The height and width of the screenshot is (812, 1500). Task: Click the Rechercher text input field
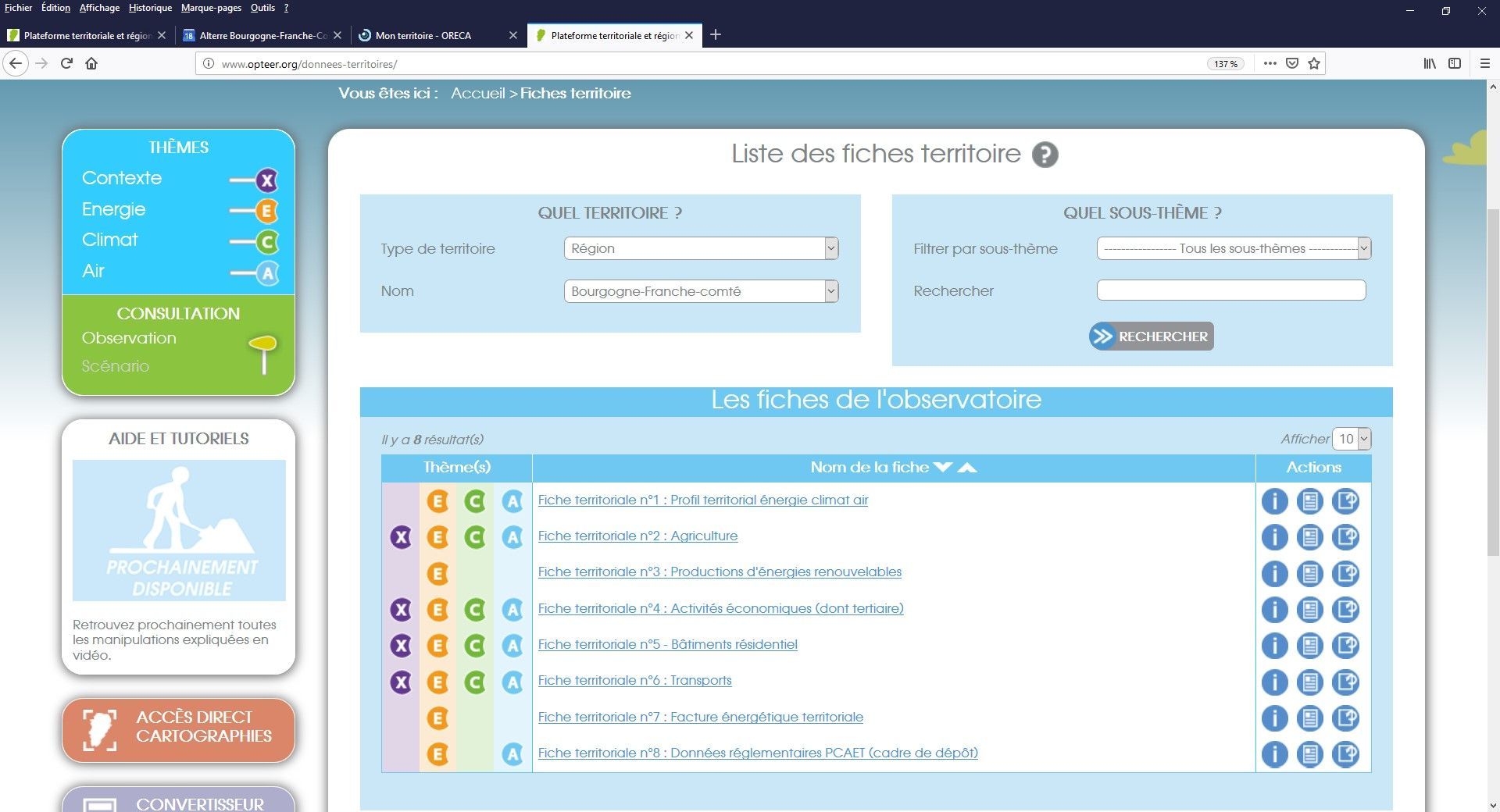pos(1230,290)
